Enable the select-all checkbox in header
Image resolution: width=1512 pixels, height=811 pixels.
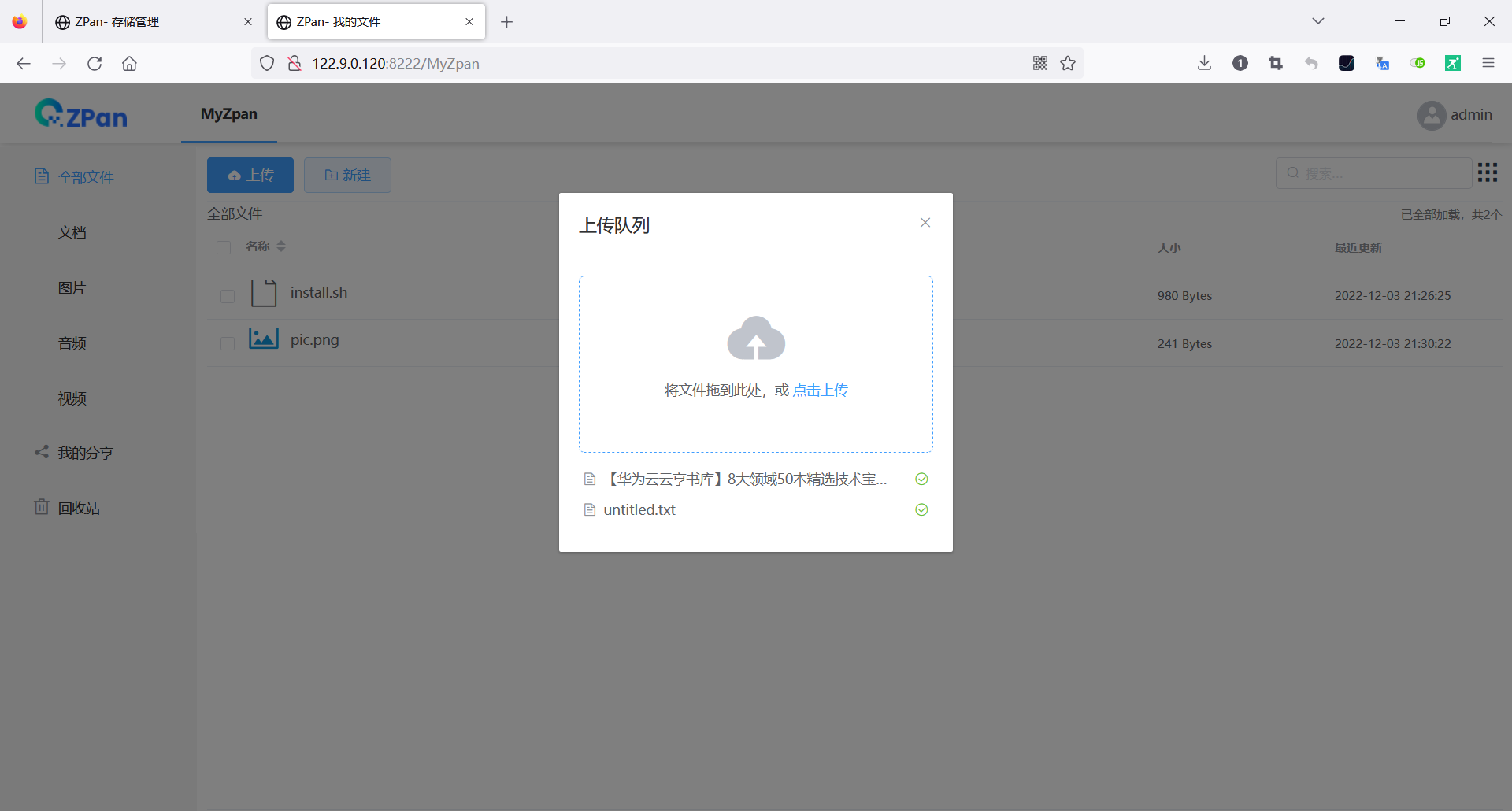tap(224, 247)
